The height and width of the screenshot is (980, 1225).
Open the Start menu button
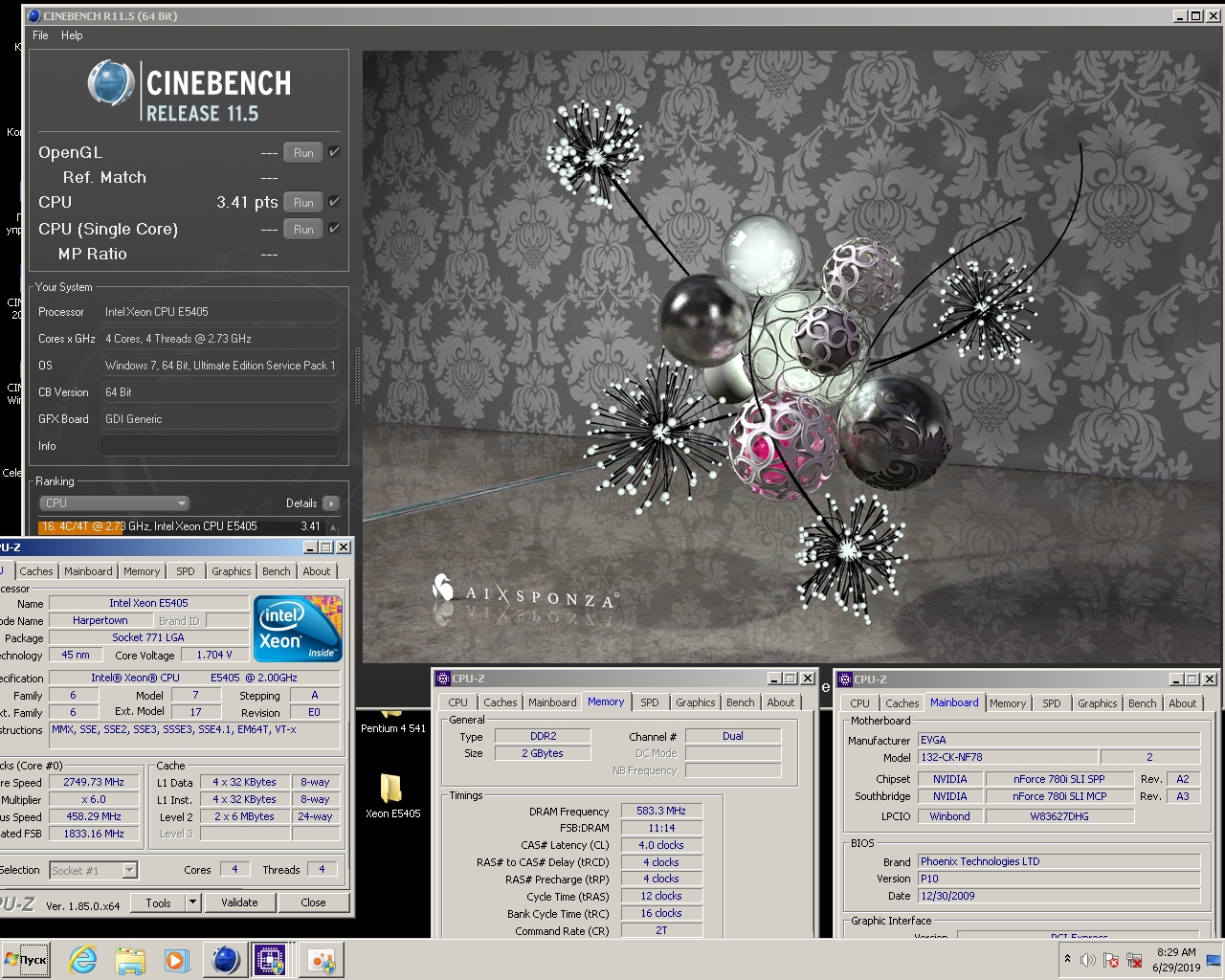click(26, 960)
